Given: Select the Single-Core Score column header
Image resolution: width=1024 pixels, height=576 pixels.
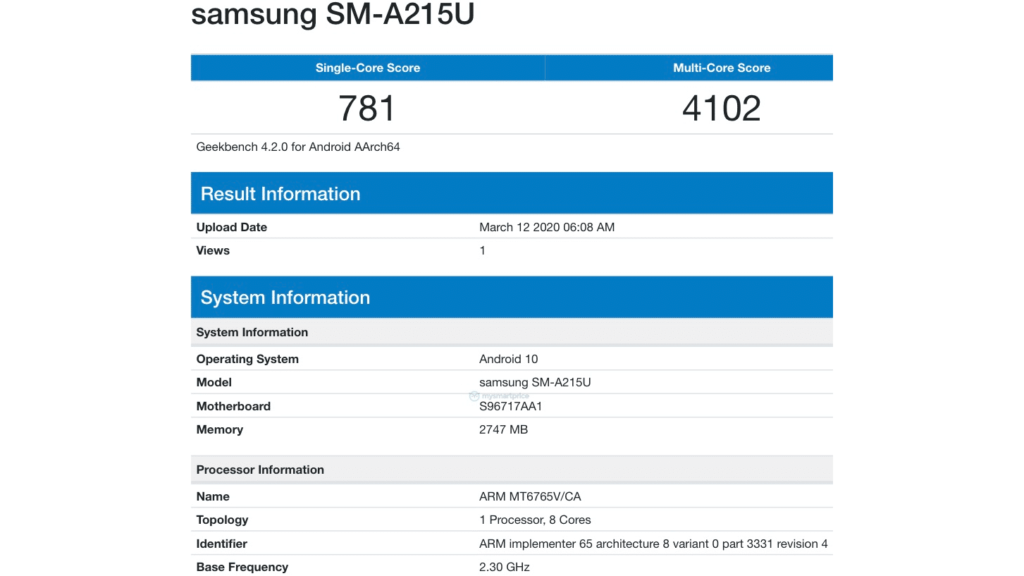Looking at the screenshot, I should coord(367,67).
